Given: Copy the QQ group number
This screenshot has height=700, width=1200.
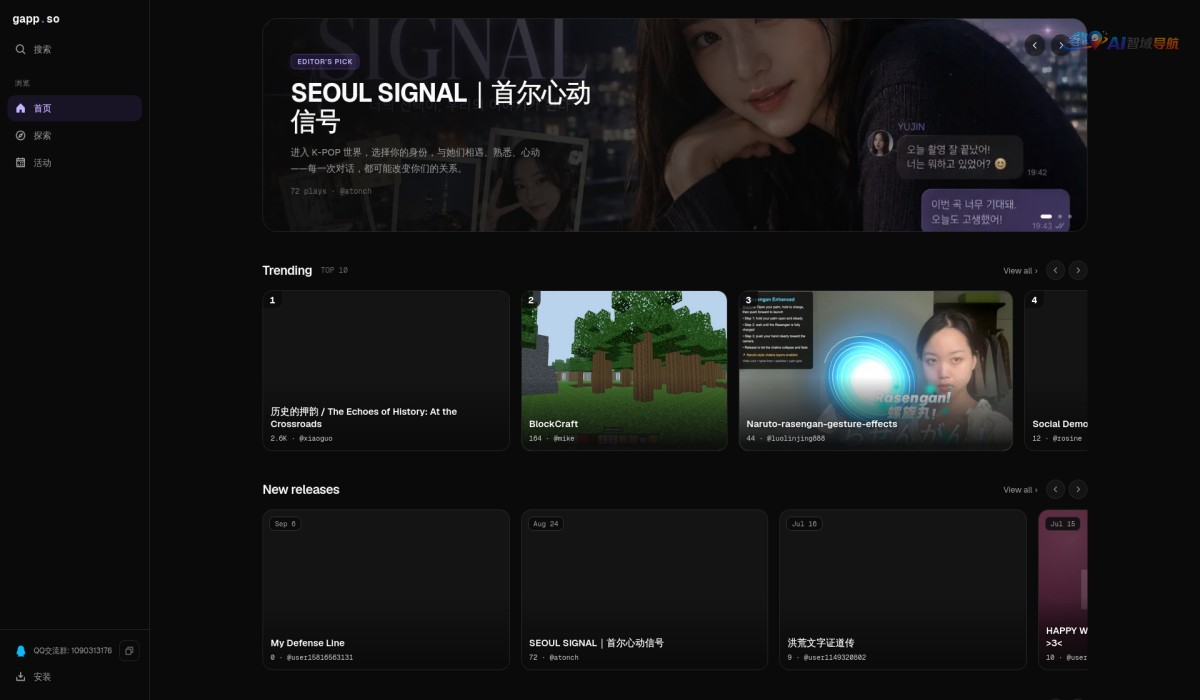Looking at the screenshot, I should [129, 651].
